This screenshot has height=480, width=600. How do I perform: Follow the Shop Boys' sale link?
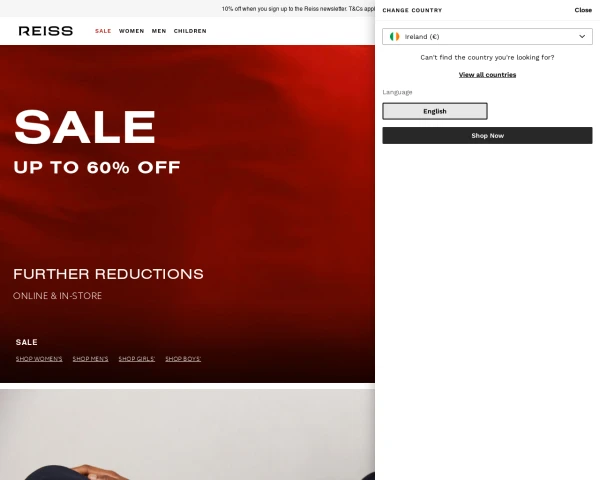[183, 359]
